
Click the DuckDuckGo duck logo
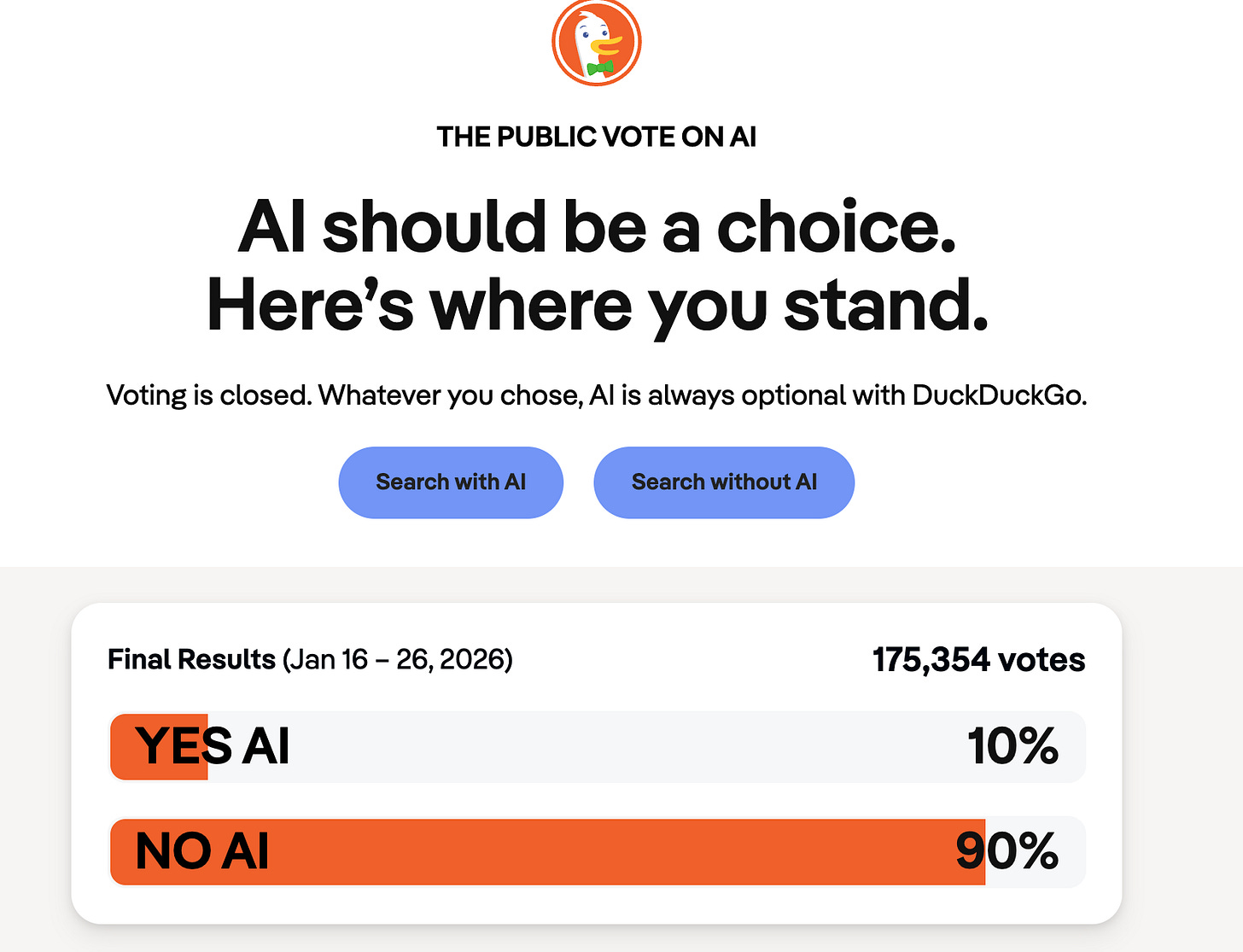pyautogui.click(x=596, y=41)
